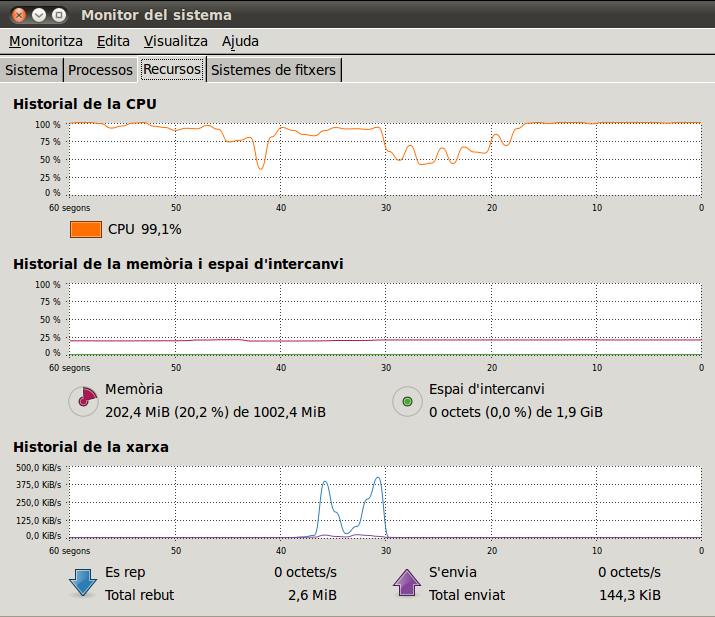Click the CPU history graph
This screenshot has width=715, height=617.
tap(384, 158)
